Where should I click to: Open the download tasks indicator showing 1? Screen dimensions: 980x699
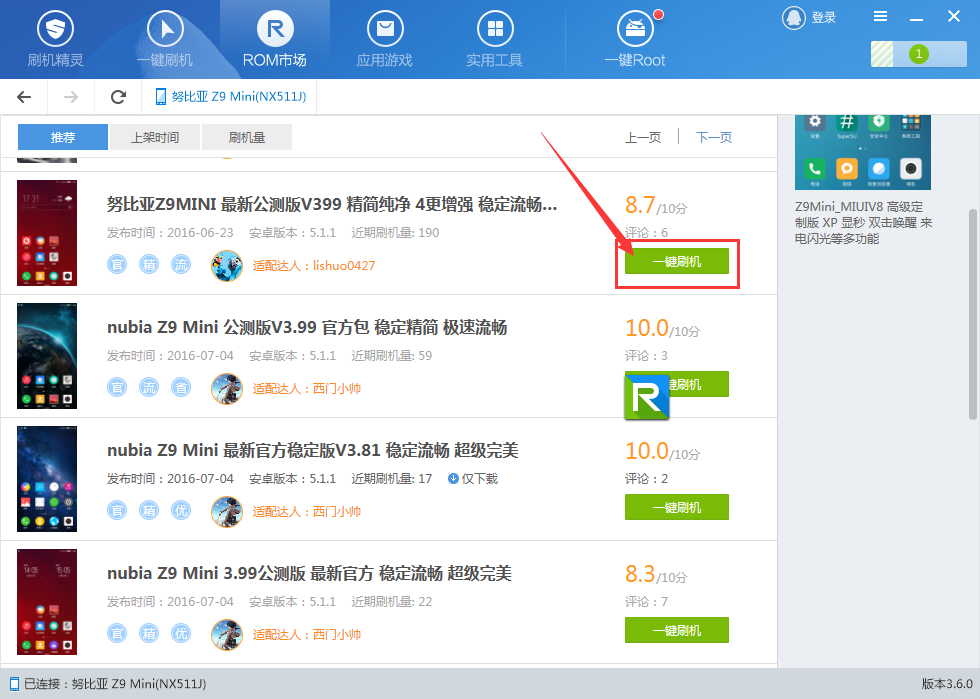point(919,54)
